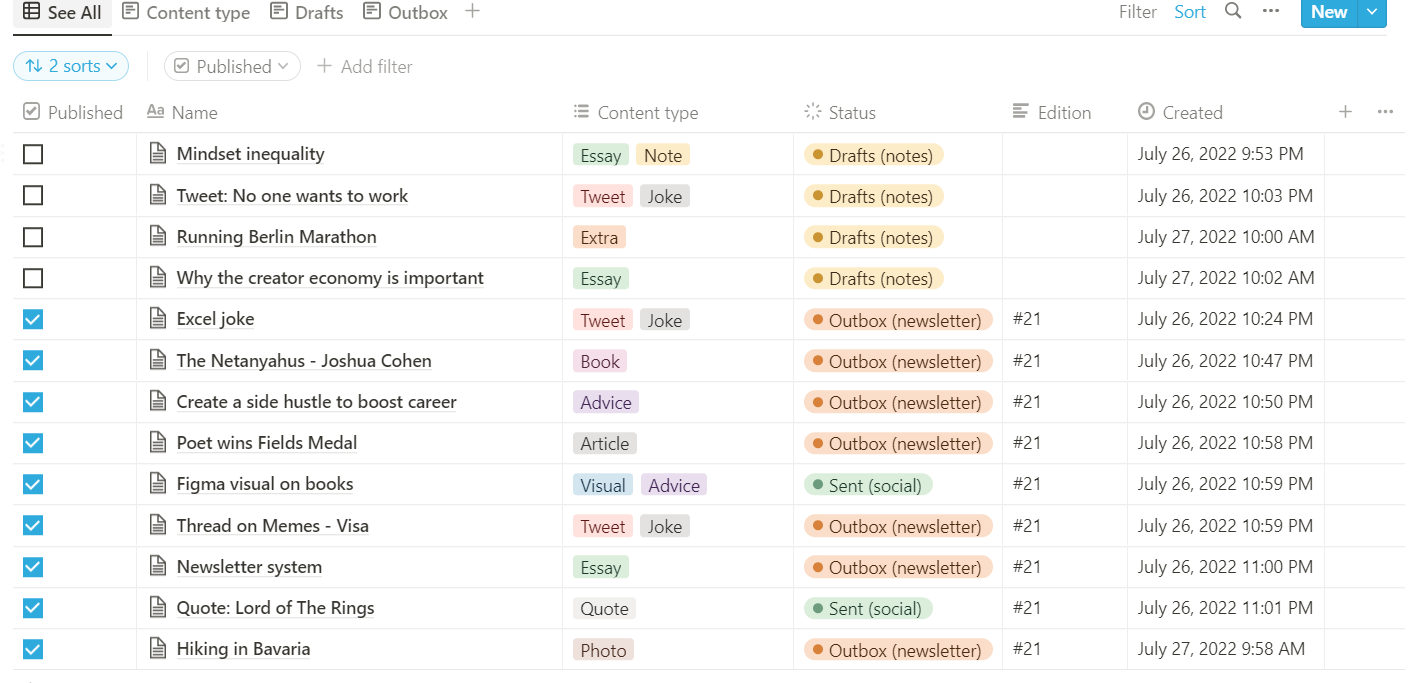The image size is (1423, 683).
Task: Click the Add filter button
Action: point(365,66)
